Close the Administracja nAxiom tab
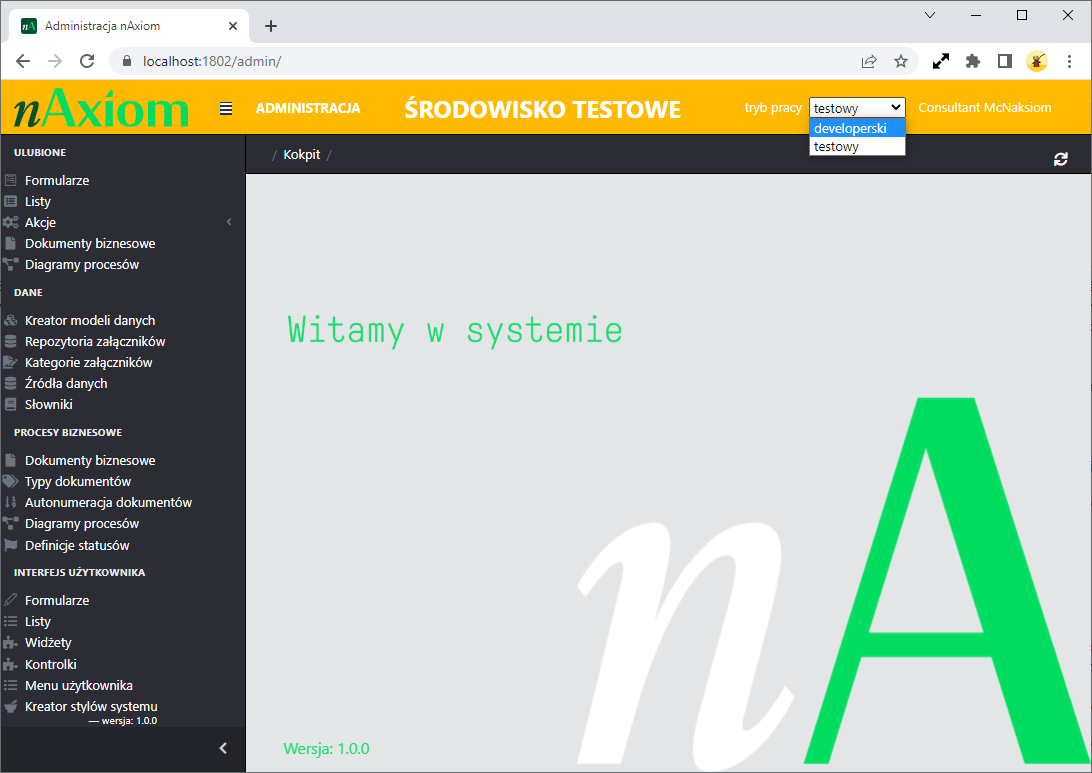This screenshot has height=773, width=1092. coord(233,26)
